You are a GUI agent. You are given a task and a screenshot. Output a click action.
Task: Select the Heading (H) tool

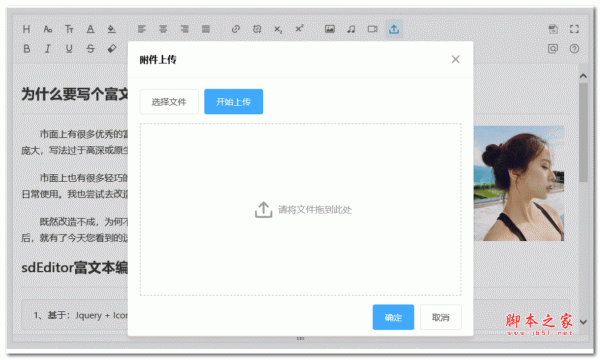point(26,29)
